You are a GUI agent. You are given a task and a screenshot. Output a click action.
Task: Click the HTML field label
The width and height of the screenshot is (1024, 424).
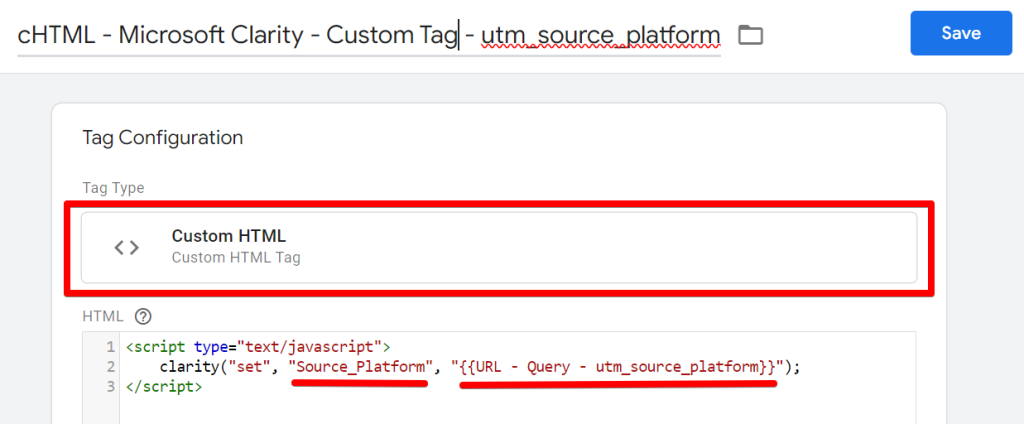[x=103, y=317]
